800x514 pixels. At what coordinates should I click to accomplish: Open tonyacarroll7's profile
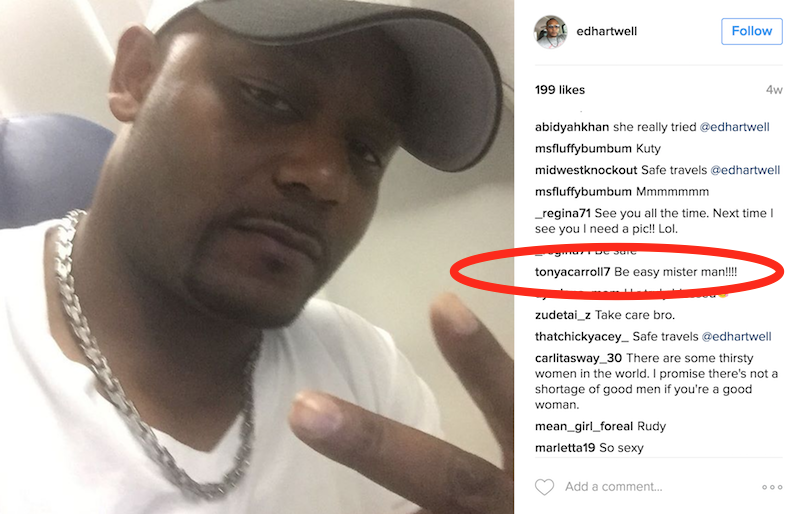pyautogui.click(x=572, y=272)
